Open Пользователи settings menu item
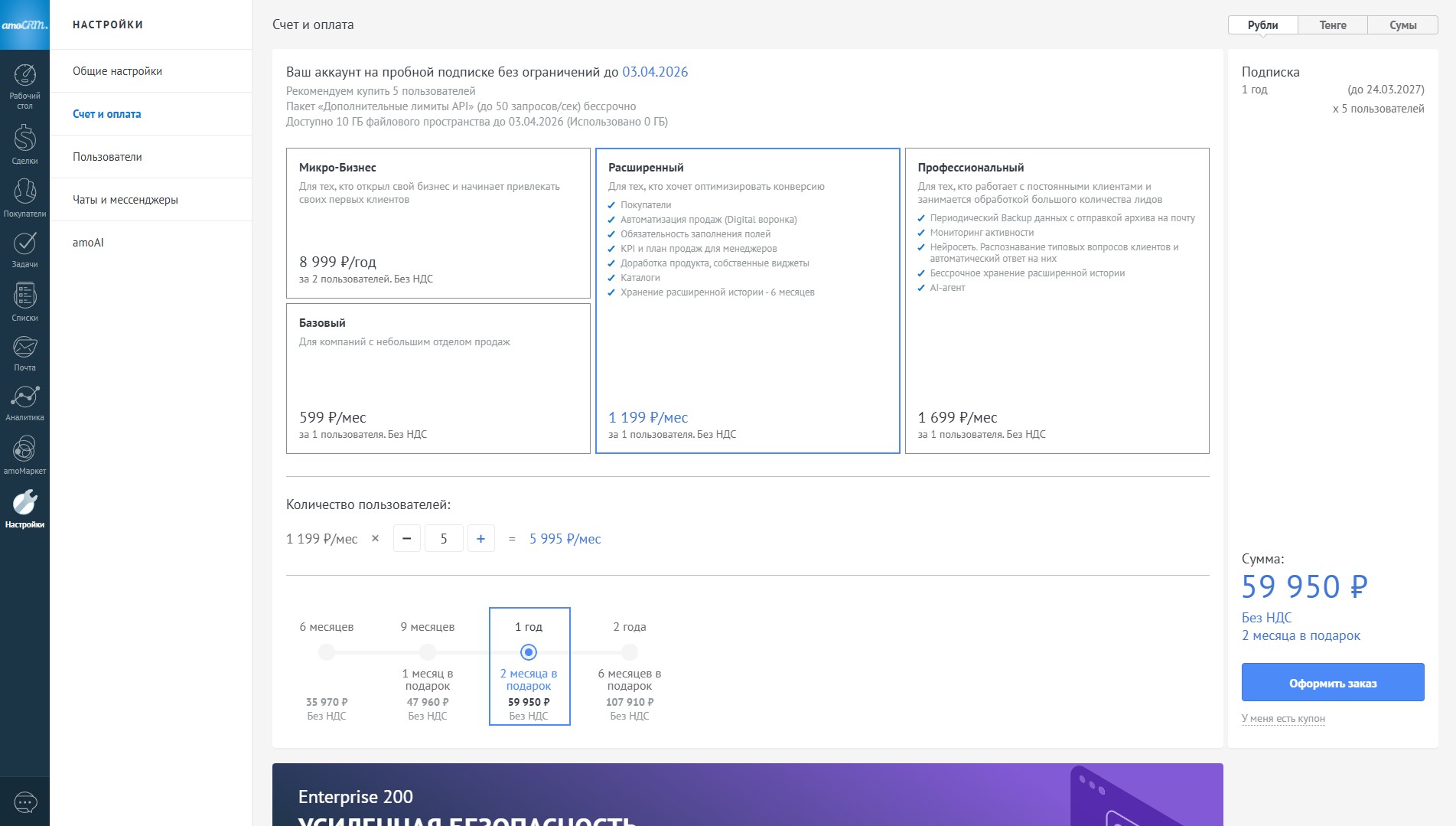 click(107, 157)
